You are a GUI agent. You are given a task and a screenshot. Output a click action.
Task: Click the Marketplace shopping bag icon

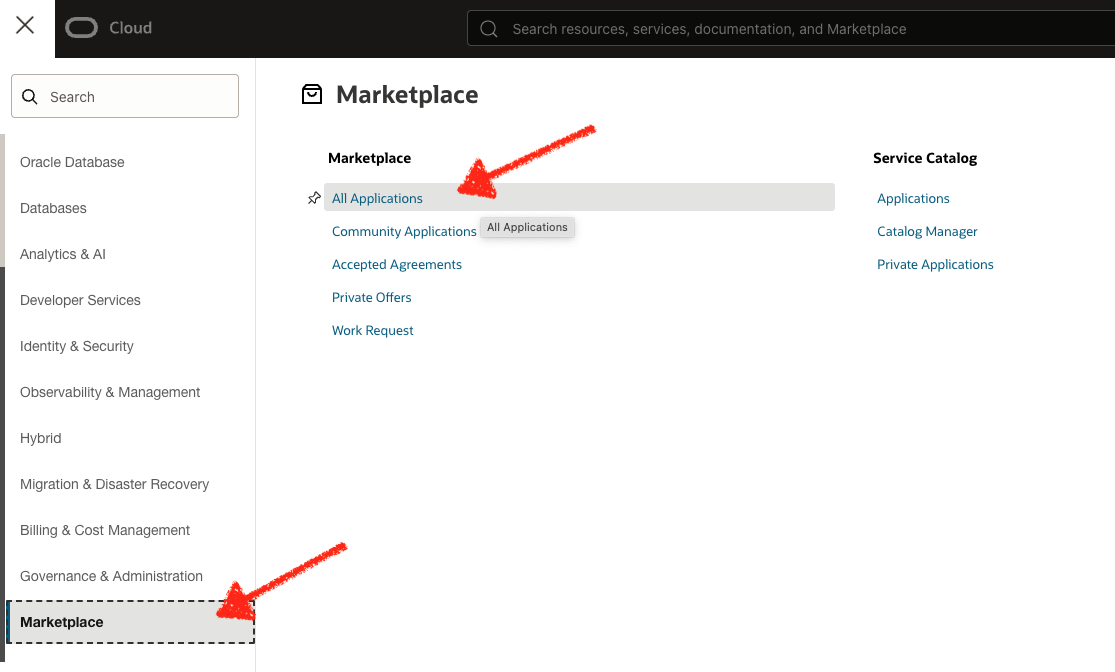click(x=312, y=95)
